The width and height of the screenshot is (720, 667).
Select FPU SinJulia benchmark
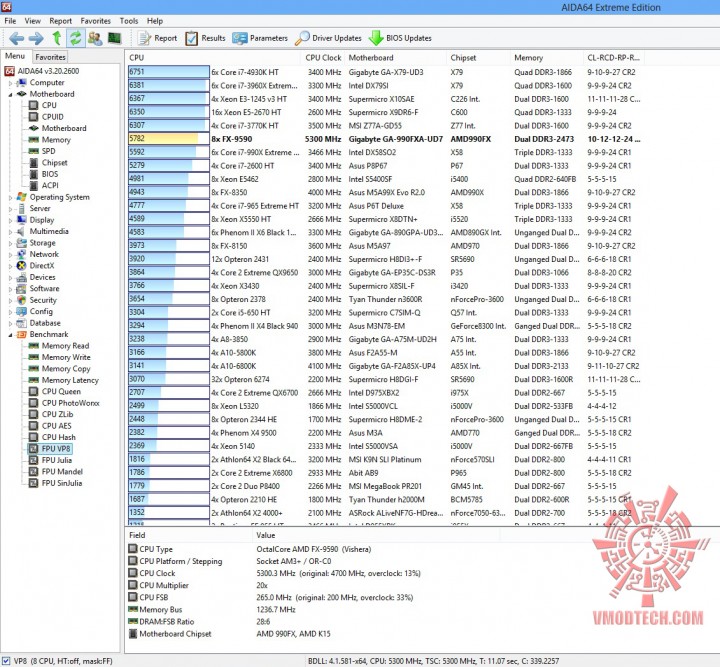pyautogui.click(x=62, y=483)
